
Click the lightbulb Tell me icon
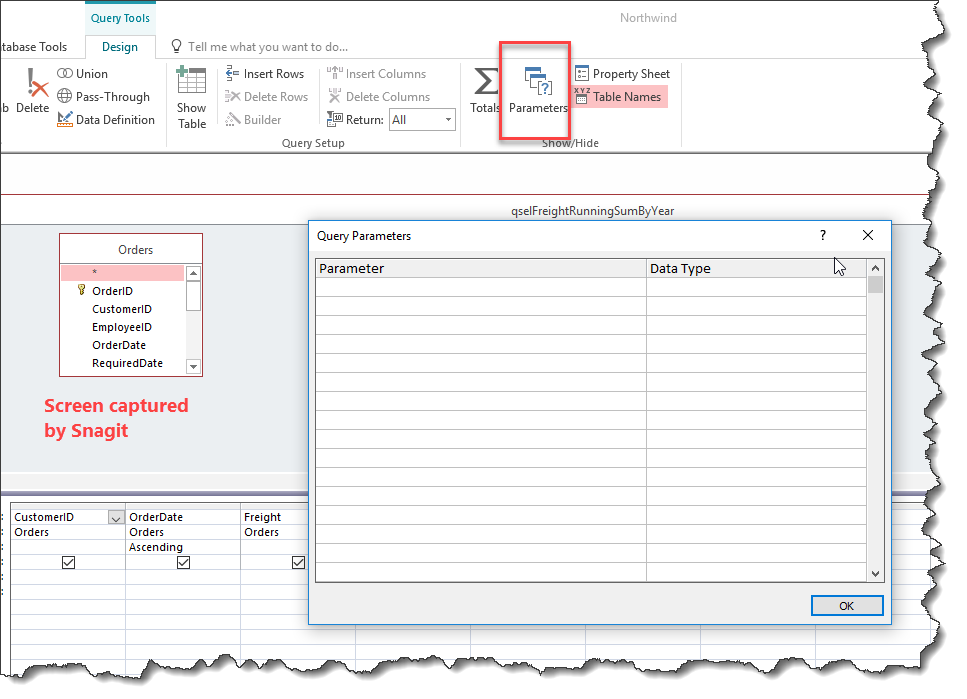tap(176, 46)
